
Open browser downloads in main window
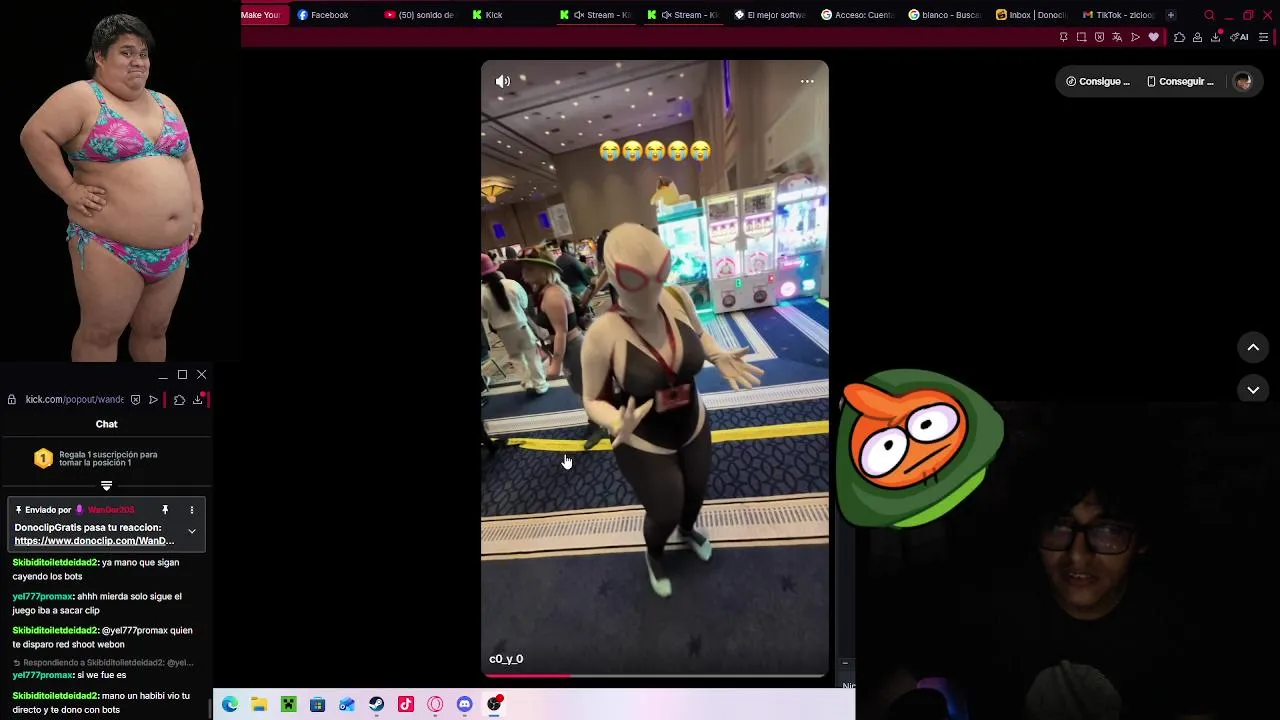[1215, 37]
